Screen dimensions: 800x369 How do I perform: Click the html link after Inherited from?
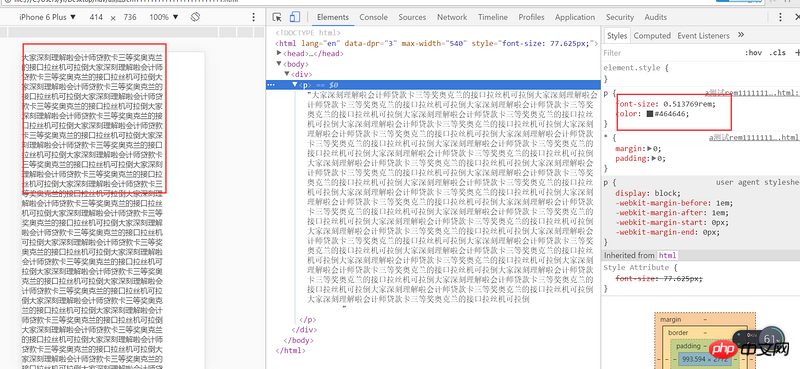[667, 255]
